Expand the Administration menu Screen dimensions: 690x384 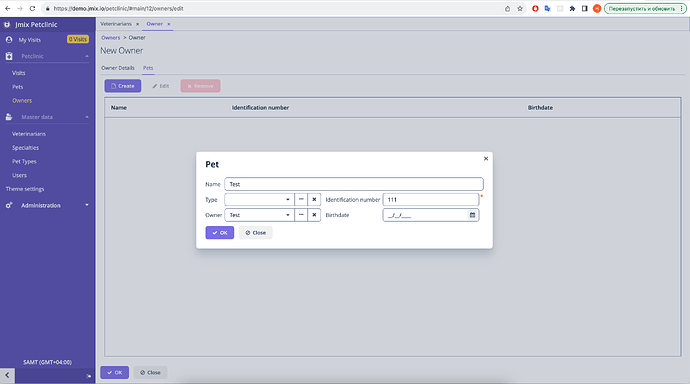(x=87, y=205)
